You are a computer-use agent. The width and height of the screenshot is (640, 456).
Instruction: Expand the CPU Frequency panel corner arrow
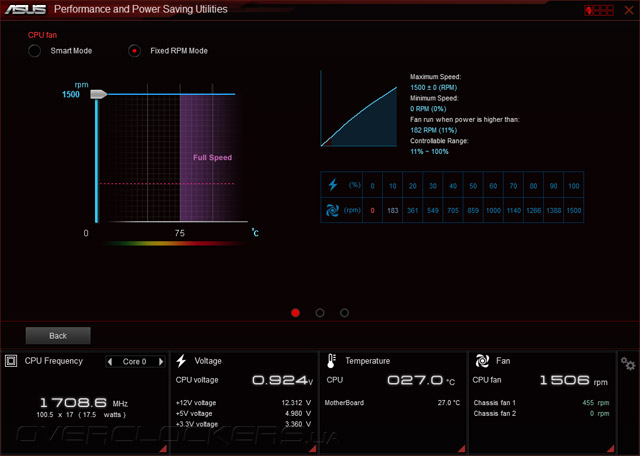[x=163, y=449]
